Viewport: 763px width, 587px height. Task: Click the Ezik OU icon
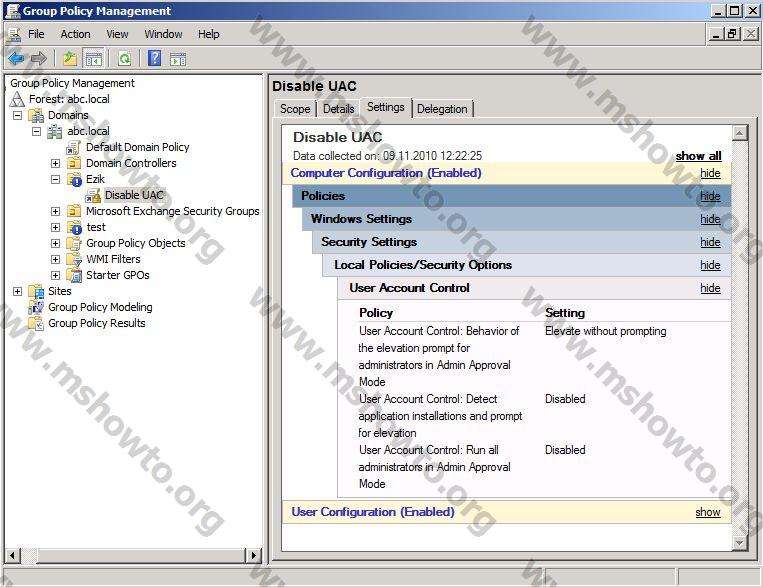pos(74,179)
